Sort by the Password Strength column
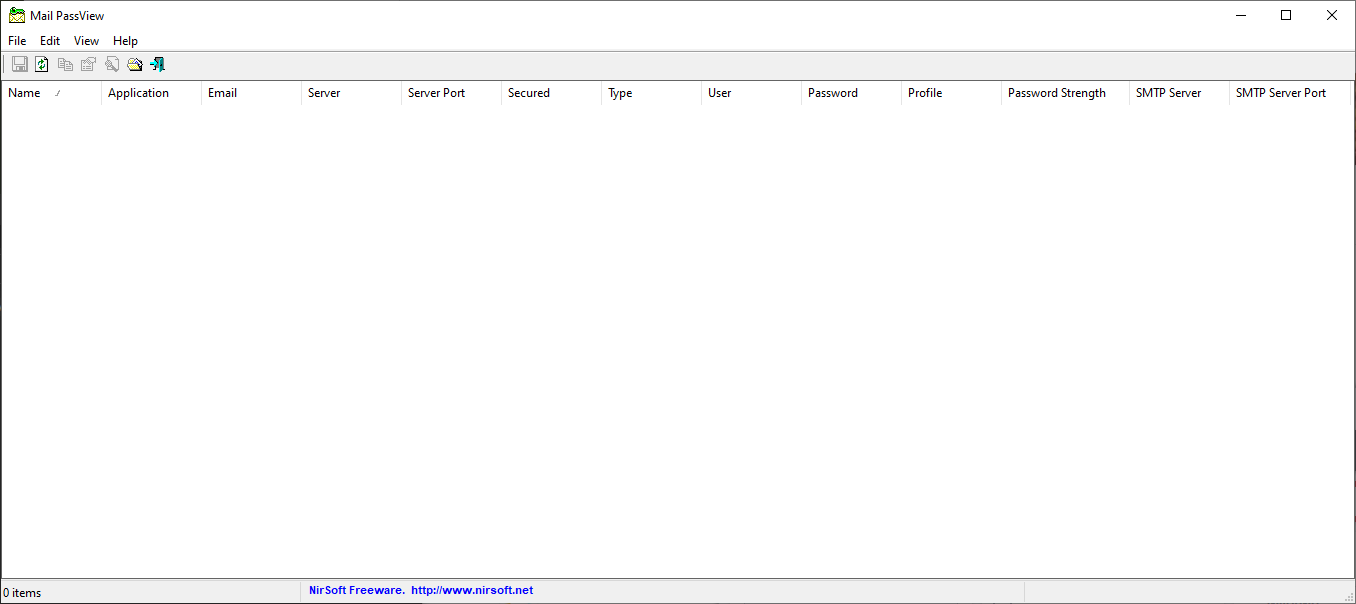 (x=1056, y=93)
